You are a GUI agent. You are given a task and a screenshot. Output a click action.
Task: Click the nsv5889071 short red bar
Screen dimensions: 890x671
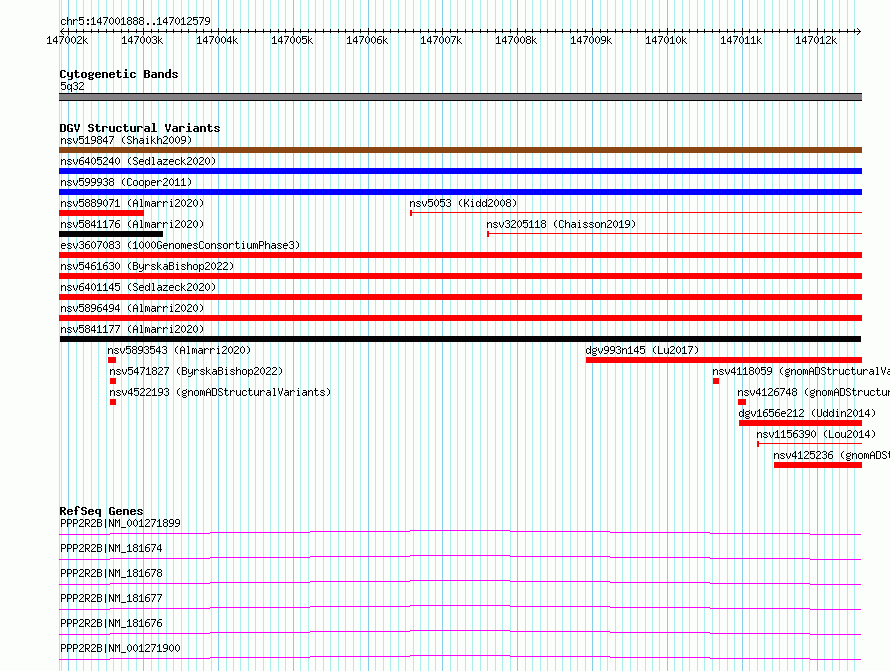point(102,213)
